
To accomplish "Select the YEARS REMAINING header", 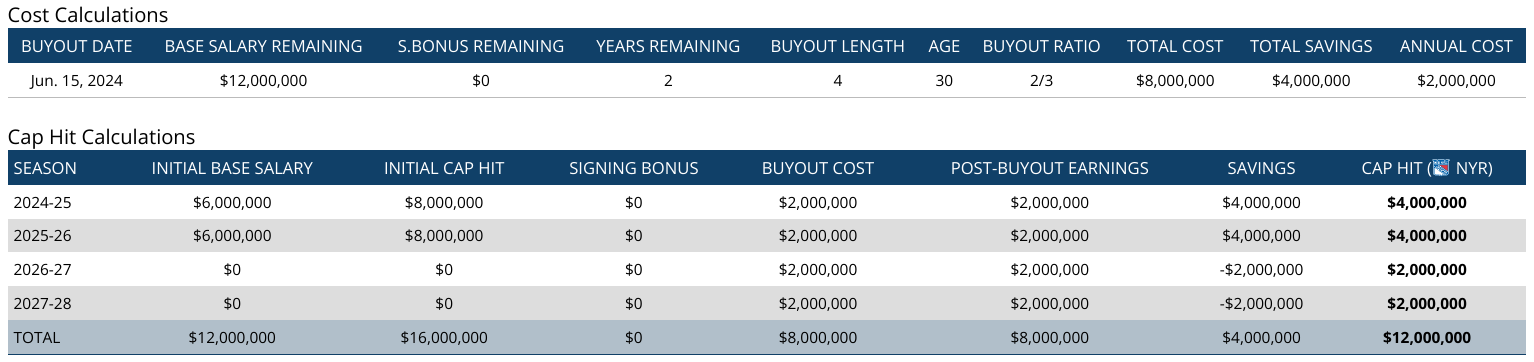I will click(668, 46).
